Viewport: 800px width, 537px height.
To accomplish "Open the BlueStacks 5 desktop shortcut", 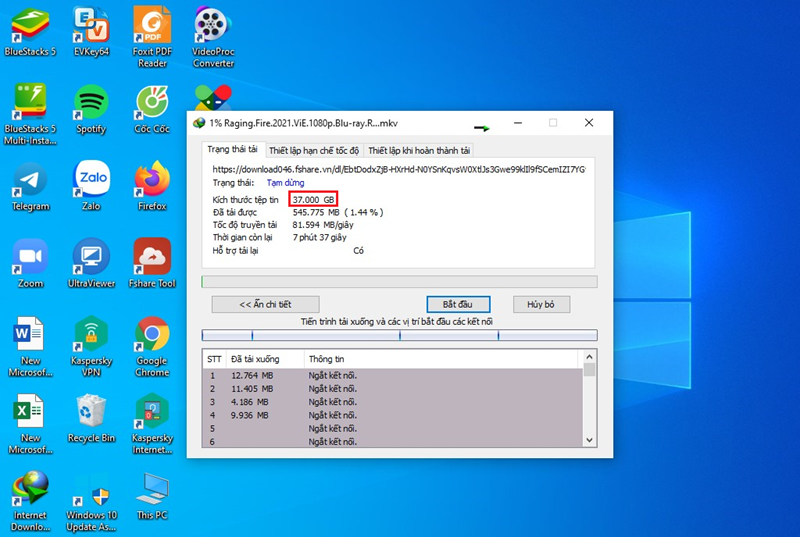I will [30, 32].
